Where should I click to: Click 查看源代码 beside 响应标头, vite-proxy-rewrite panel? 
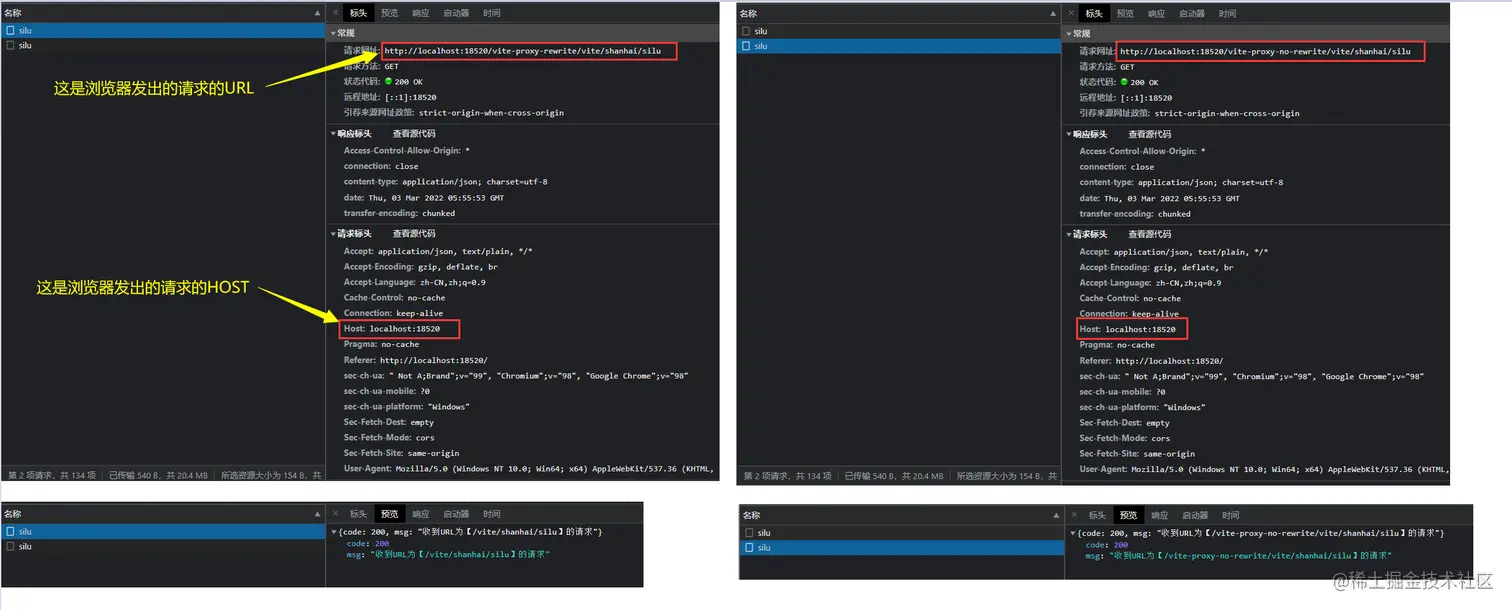[x=414, y=133]
